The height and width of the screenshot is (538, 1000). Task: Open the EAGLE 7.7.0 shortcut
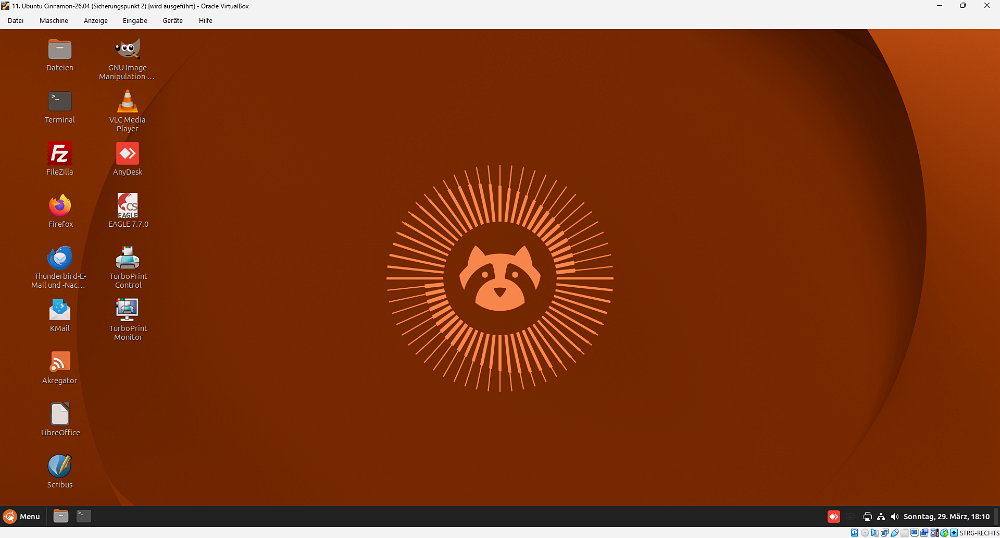(x=127, y=206)
